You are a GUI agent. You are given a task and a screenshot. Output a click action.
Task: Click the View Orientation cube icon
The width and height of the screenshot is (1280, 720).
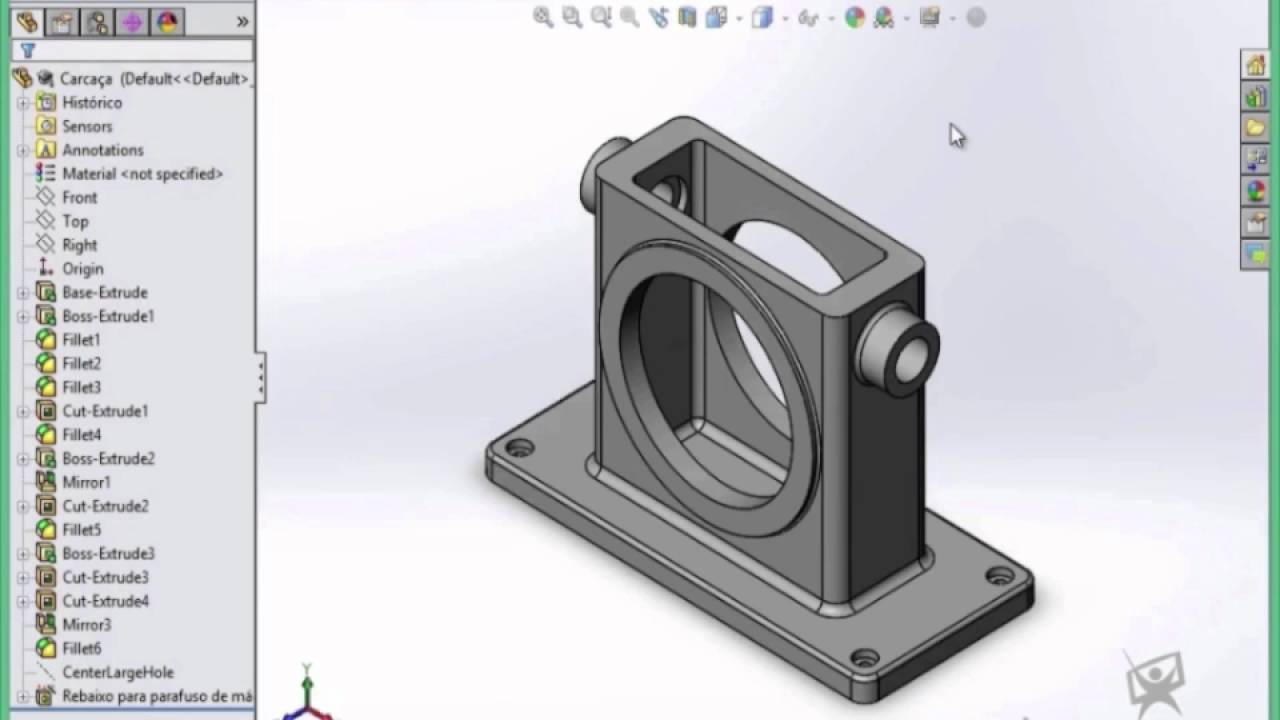(x=716, y=17)
